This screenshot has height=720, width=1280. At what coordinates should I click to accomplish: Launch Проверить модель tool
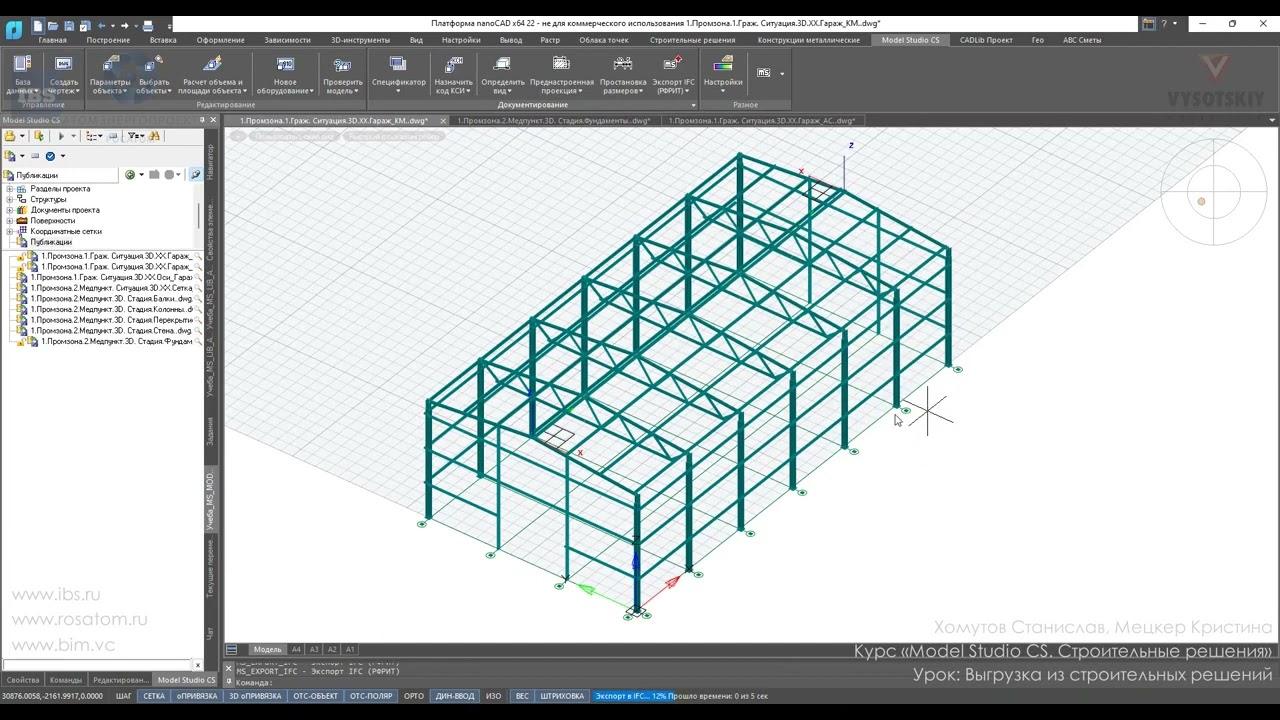[342, 75]
